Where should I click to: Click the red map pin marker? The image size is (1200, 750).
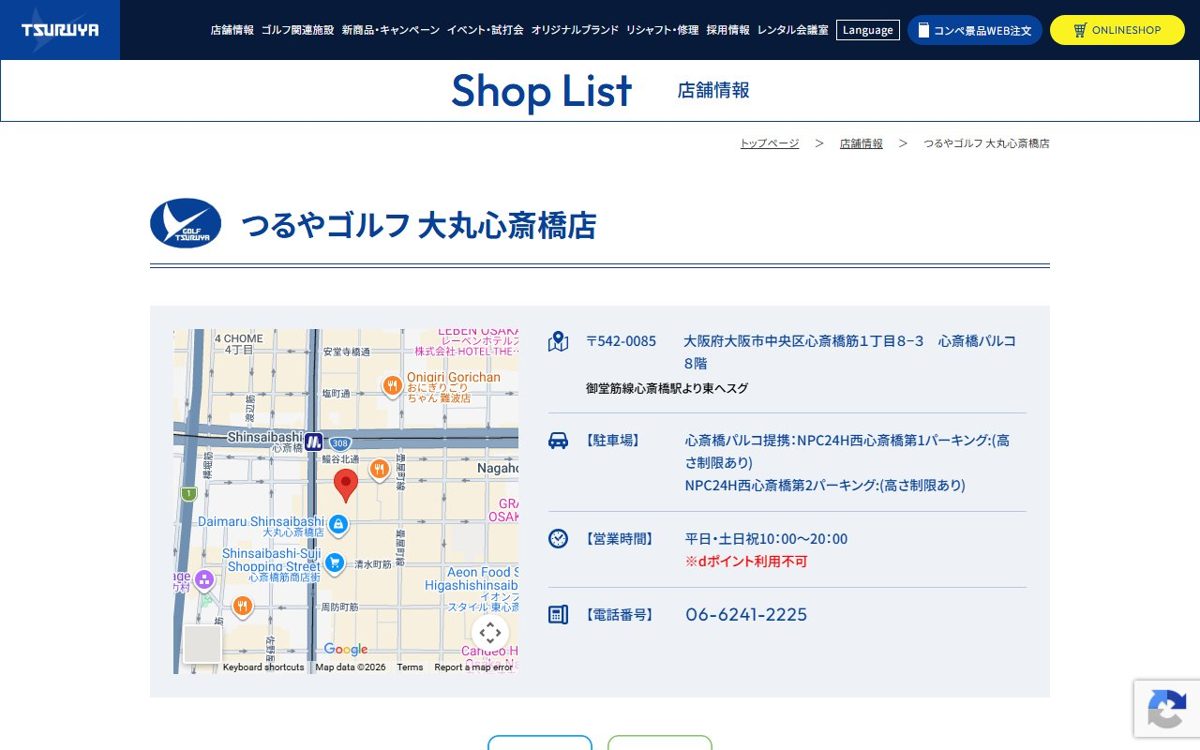click(x=346, y=485)
